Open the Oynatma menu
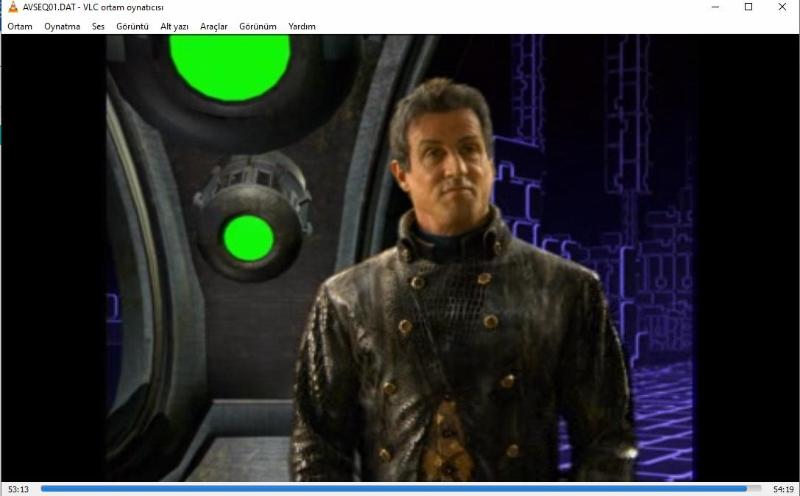Screen dimensions: 800x496 pyautogui.click(x=62, y=26)
